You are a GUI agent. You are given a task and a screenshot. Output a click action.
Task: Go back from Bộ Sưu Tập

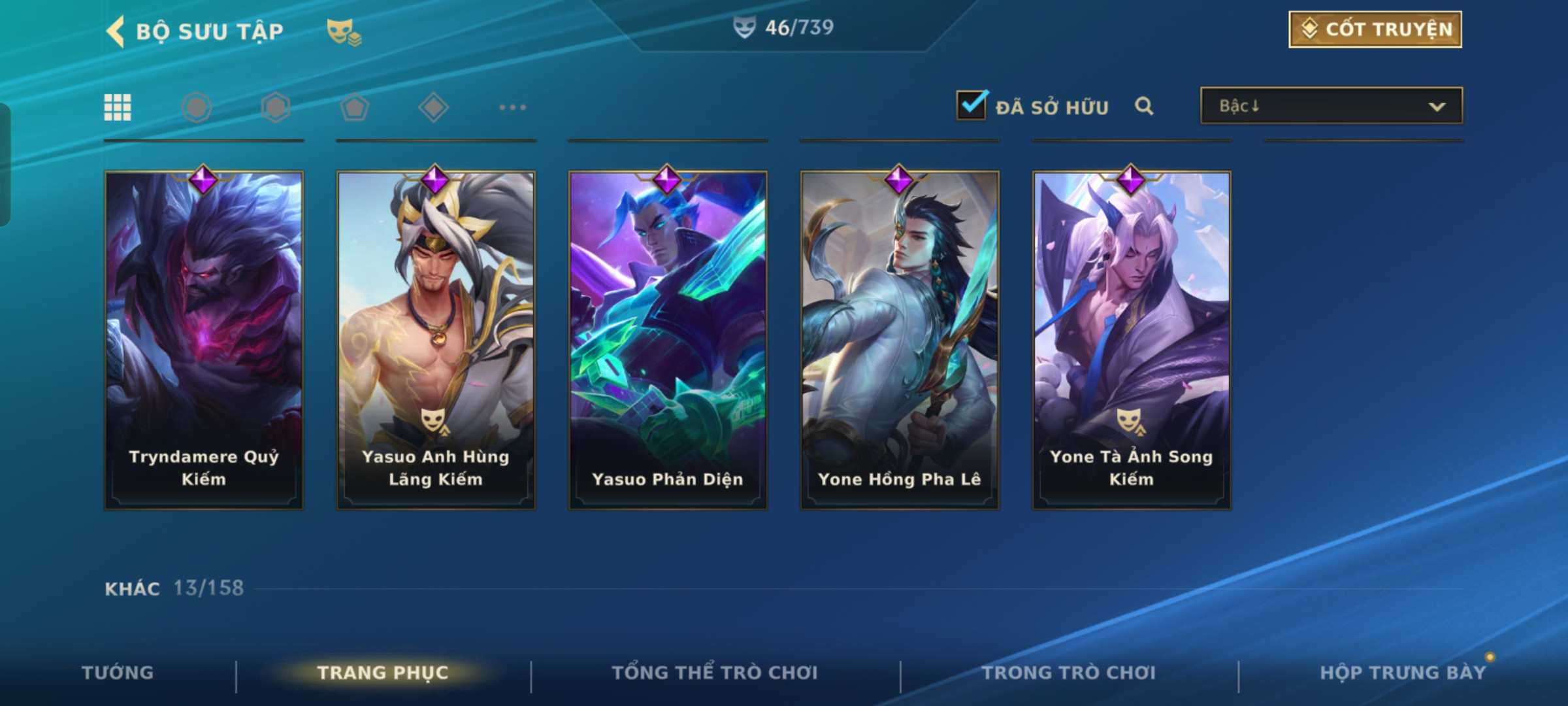coord(116,31)
